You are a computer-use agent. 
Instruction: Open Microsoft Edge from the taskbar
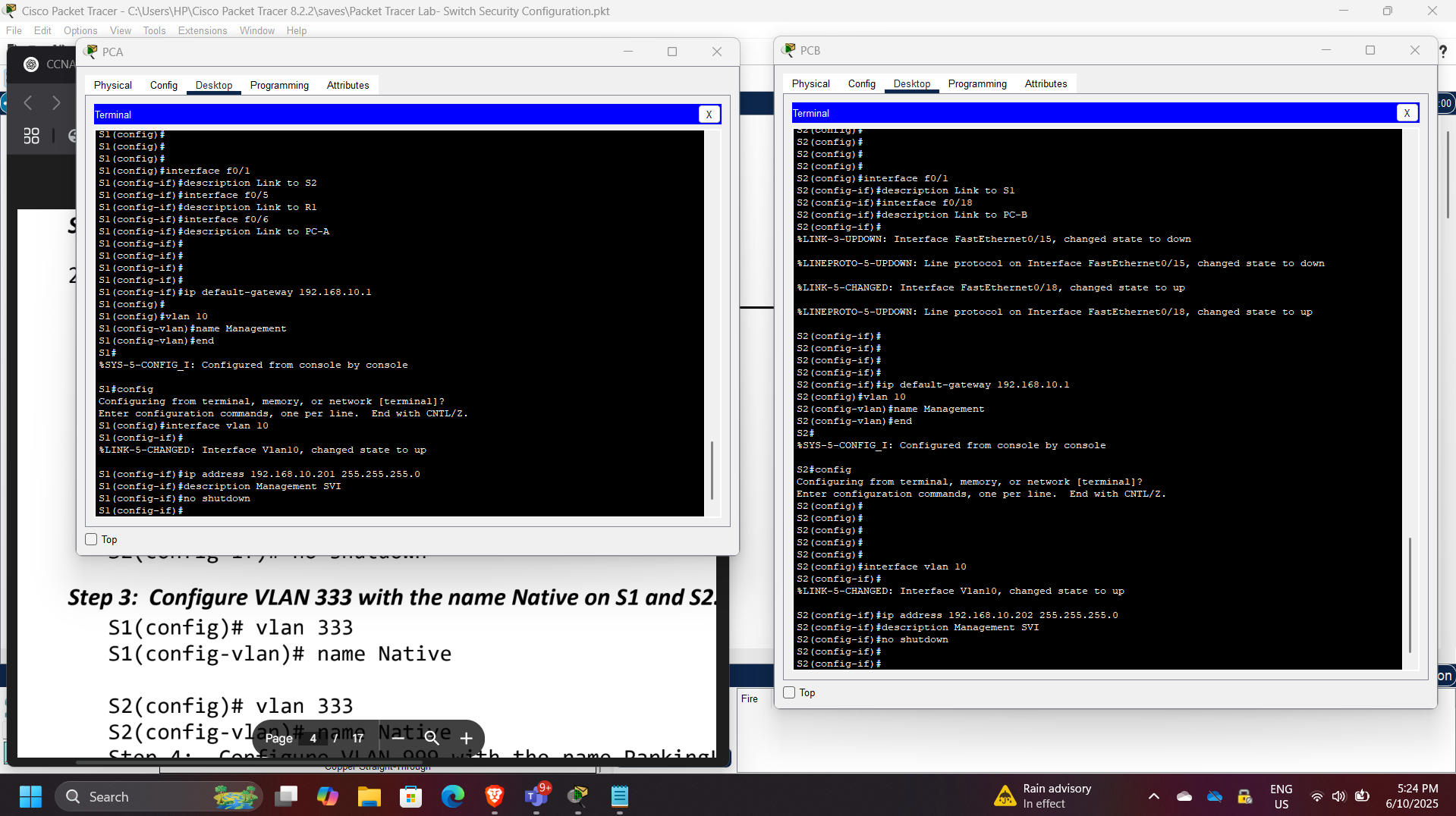pyautogui.click(x=452, y=796)
